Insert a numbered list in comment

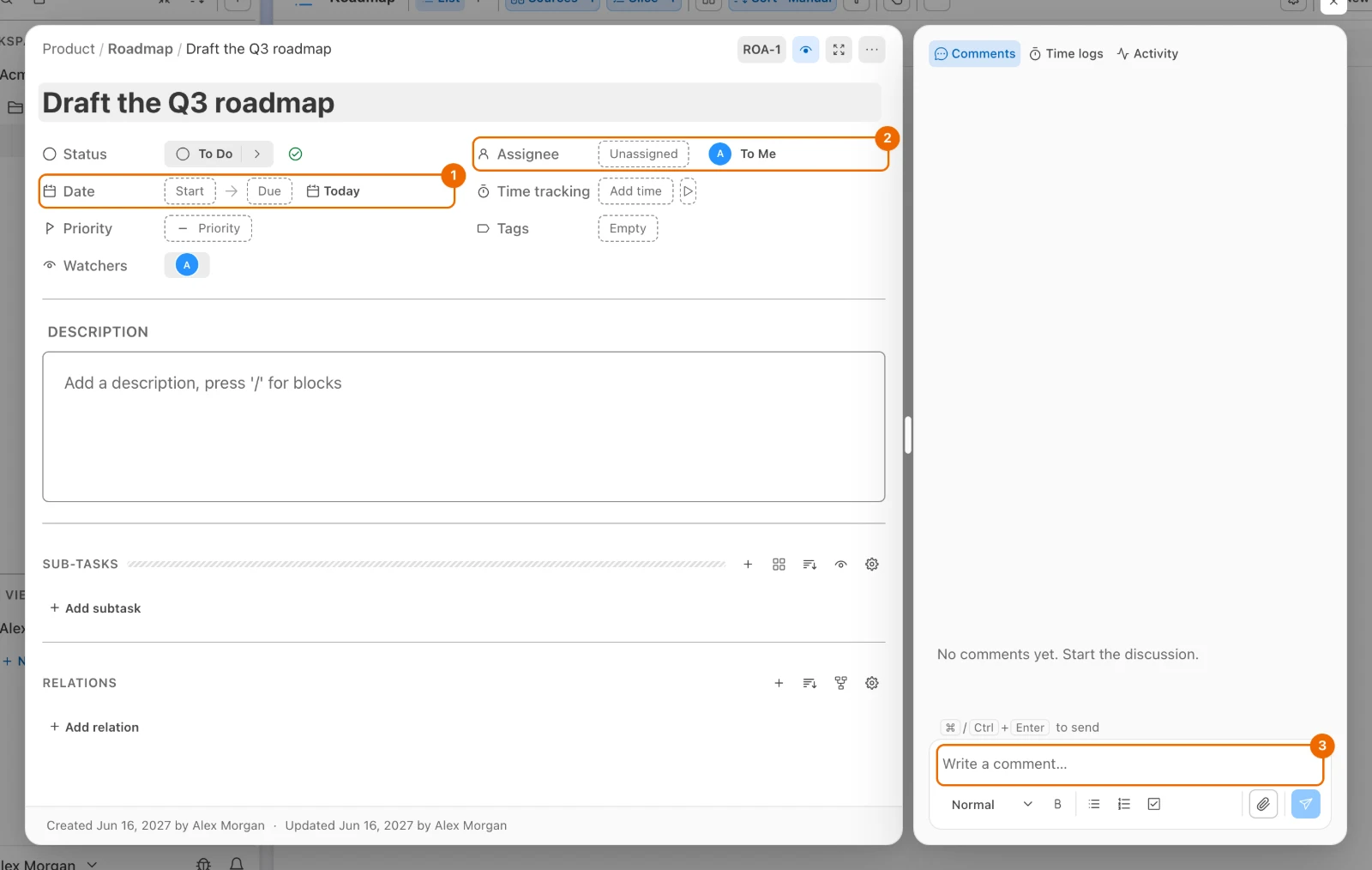click(1124, 804)
